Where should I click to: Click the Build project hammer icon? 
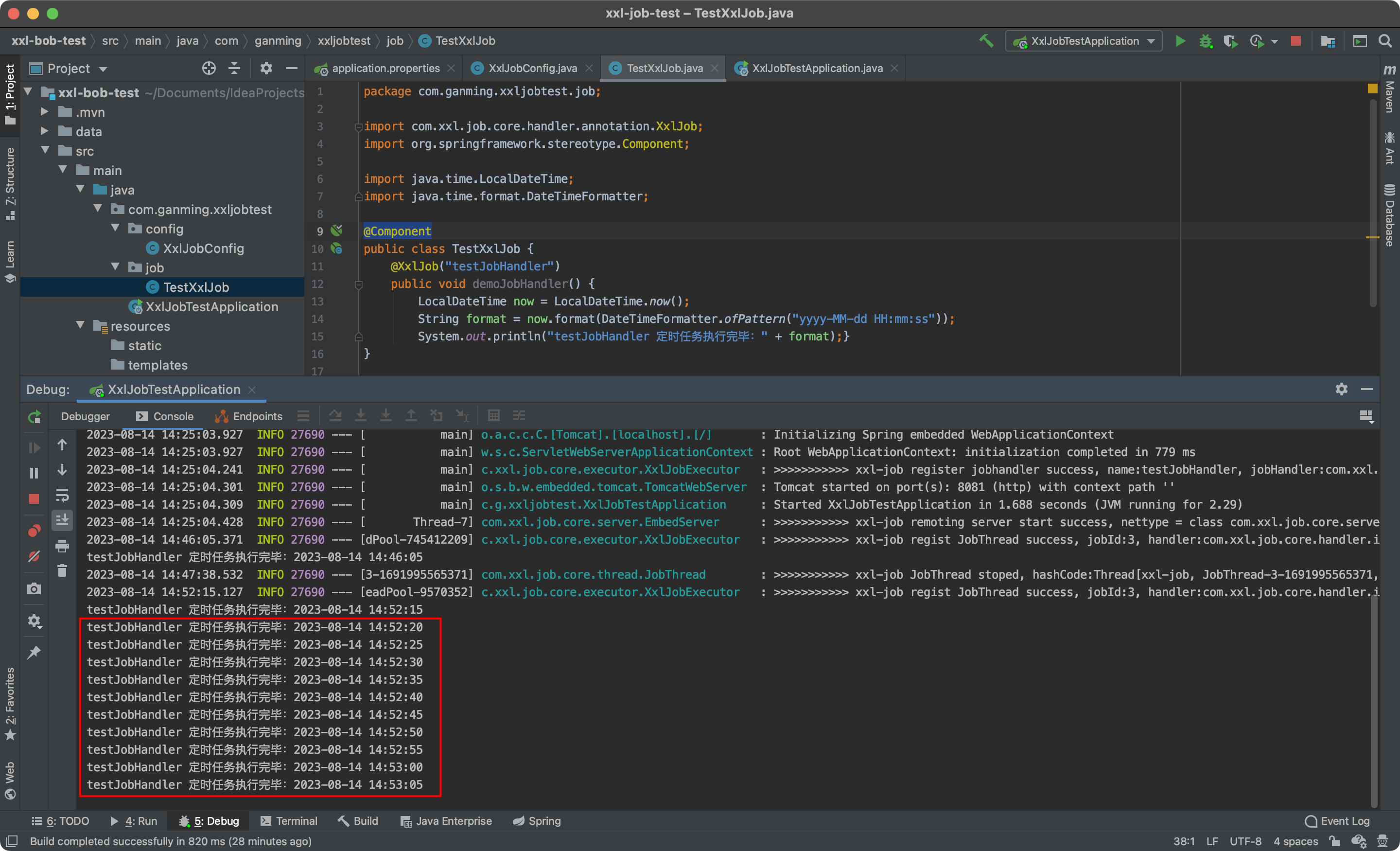tap(986, 41)
